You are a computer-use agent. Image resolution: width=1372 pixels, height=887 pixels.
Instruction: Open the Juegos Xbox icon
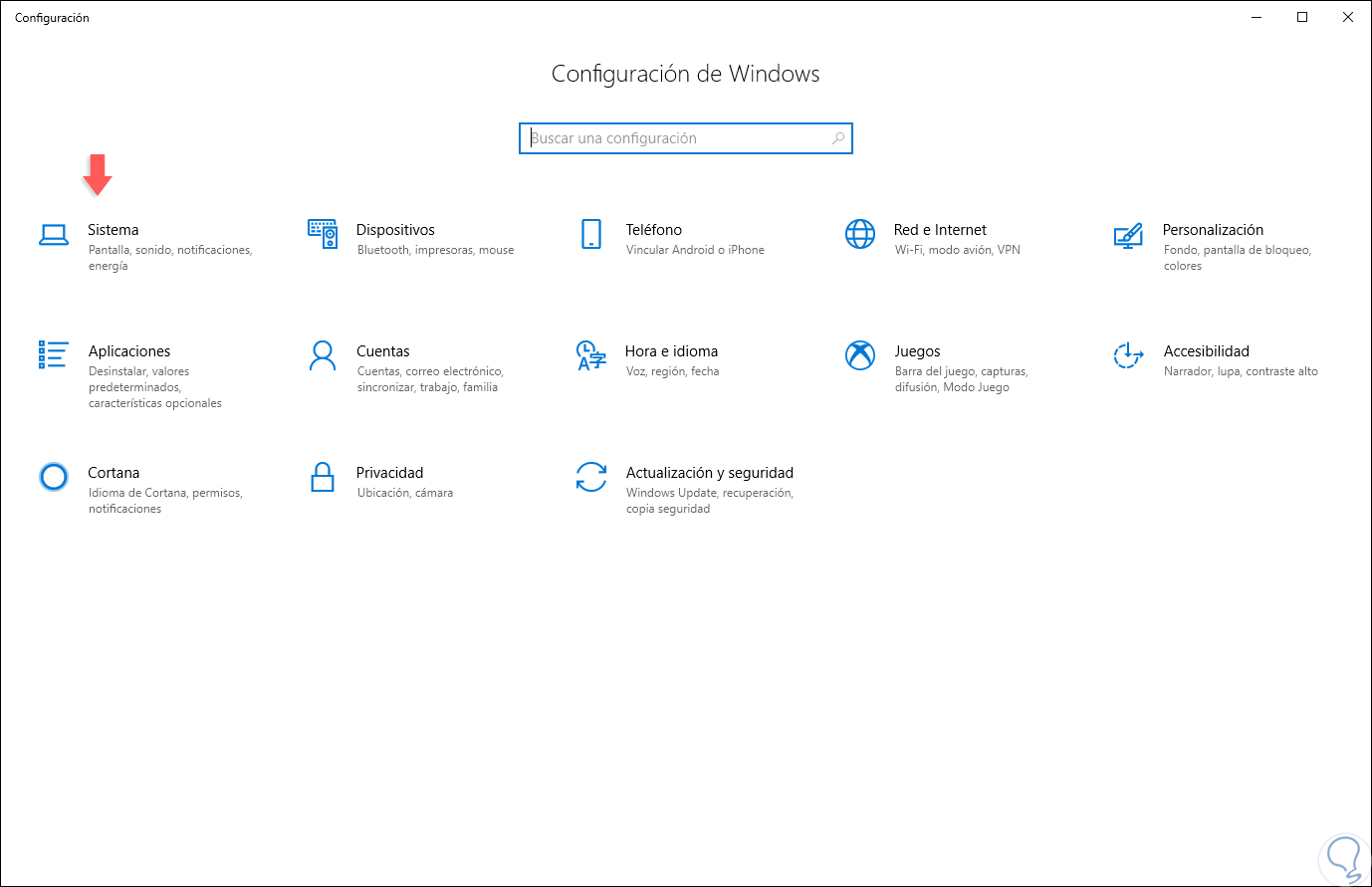pos(860,355)
